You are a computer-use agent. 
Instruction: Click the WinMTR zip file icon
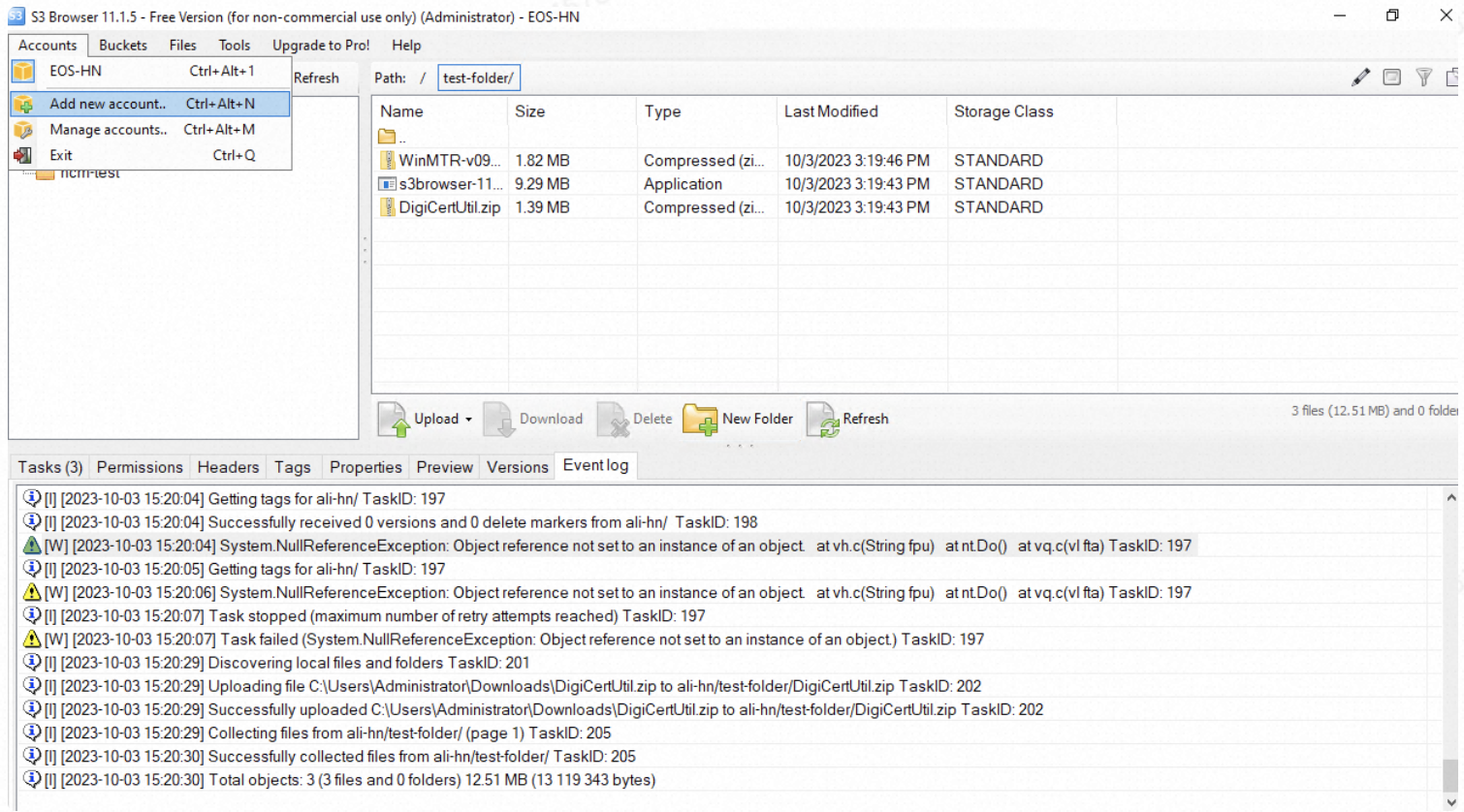pos(387,161)
